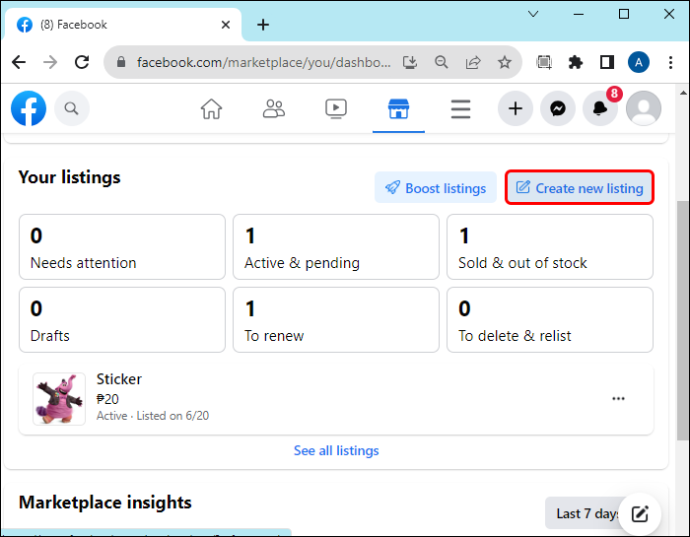Image resolution: width=690 pixels, height=537 pixels.
Task: Open the Sticker listing thumbnail image
Action: (59, 399)
